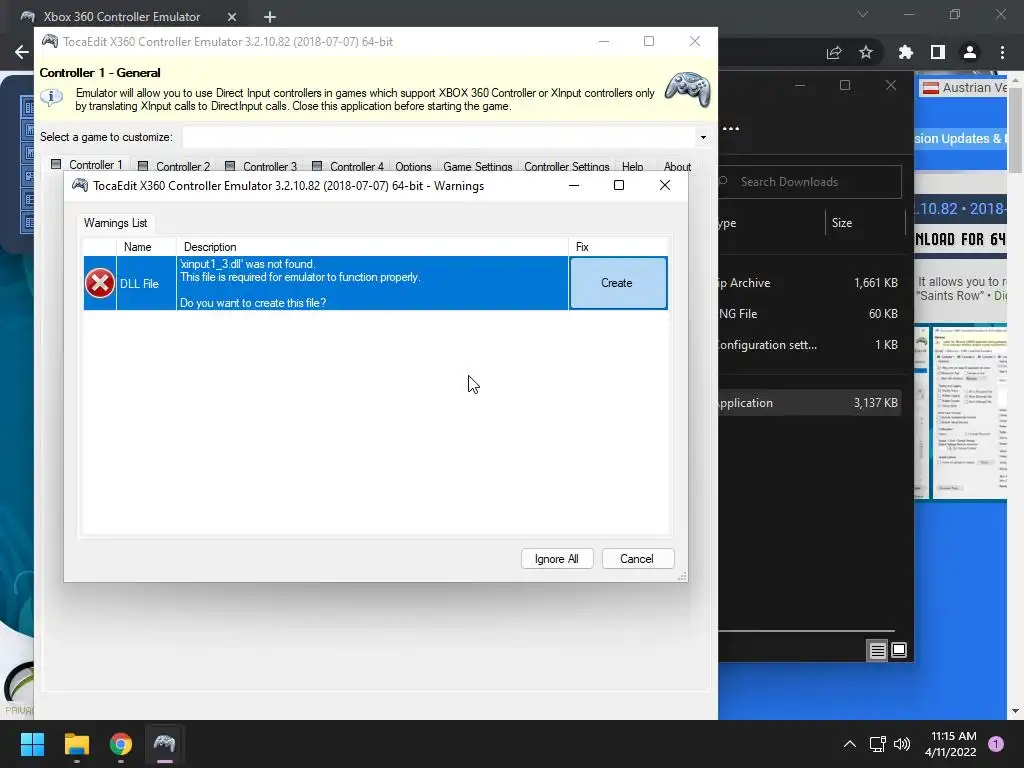Click the share icon in Chrome address bar

click(834, 52)
